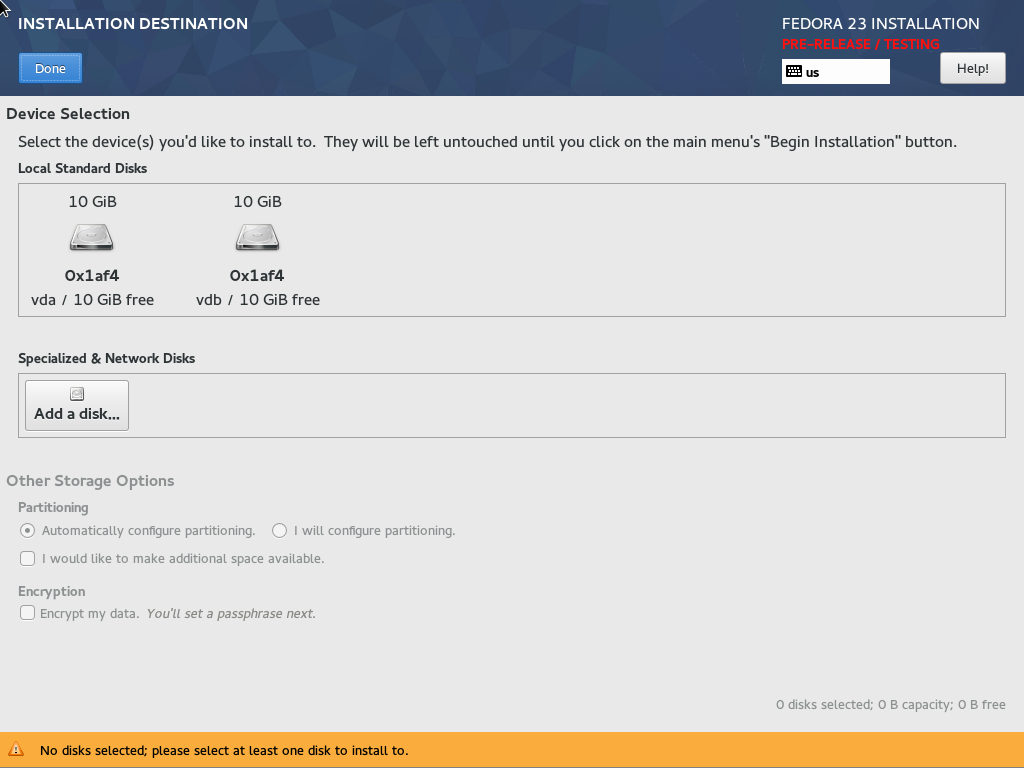Click the warning triangle icon in the notification bar
The height and width of the screenshot is (768, 1024).
tap(16, 750)
